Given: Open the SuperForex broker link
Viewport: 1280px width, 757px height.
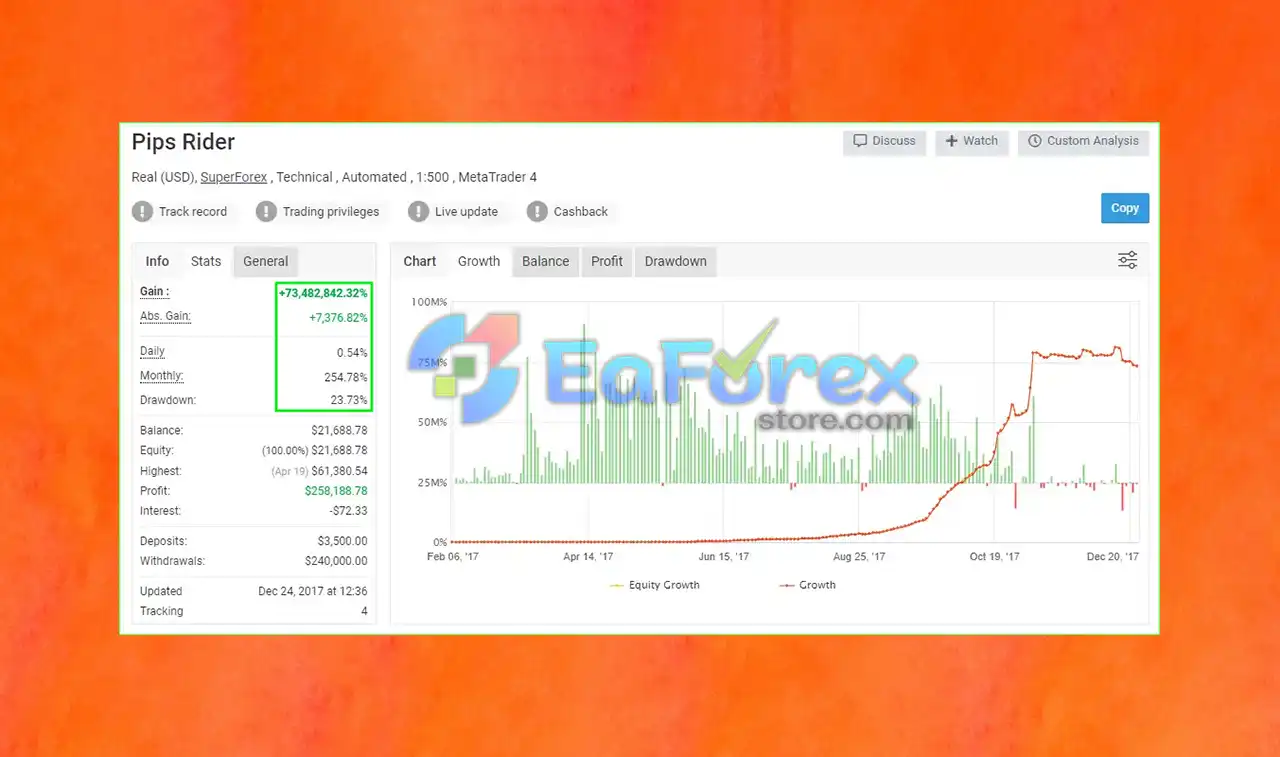Looking at the screenshot, I should click(x=234, y=177).
